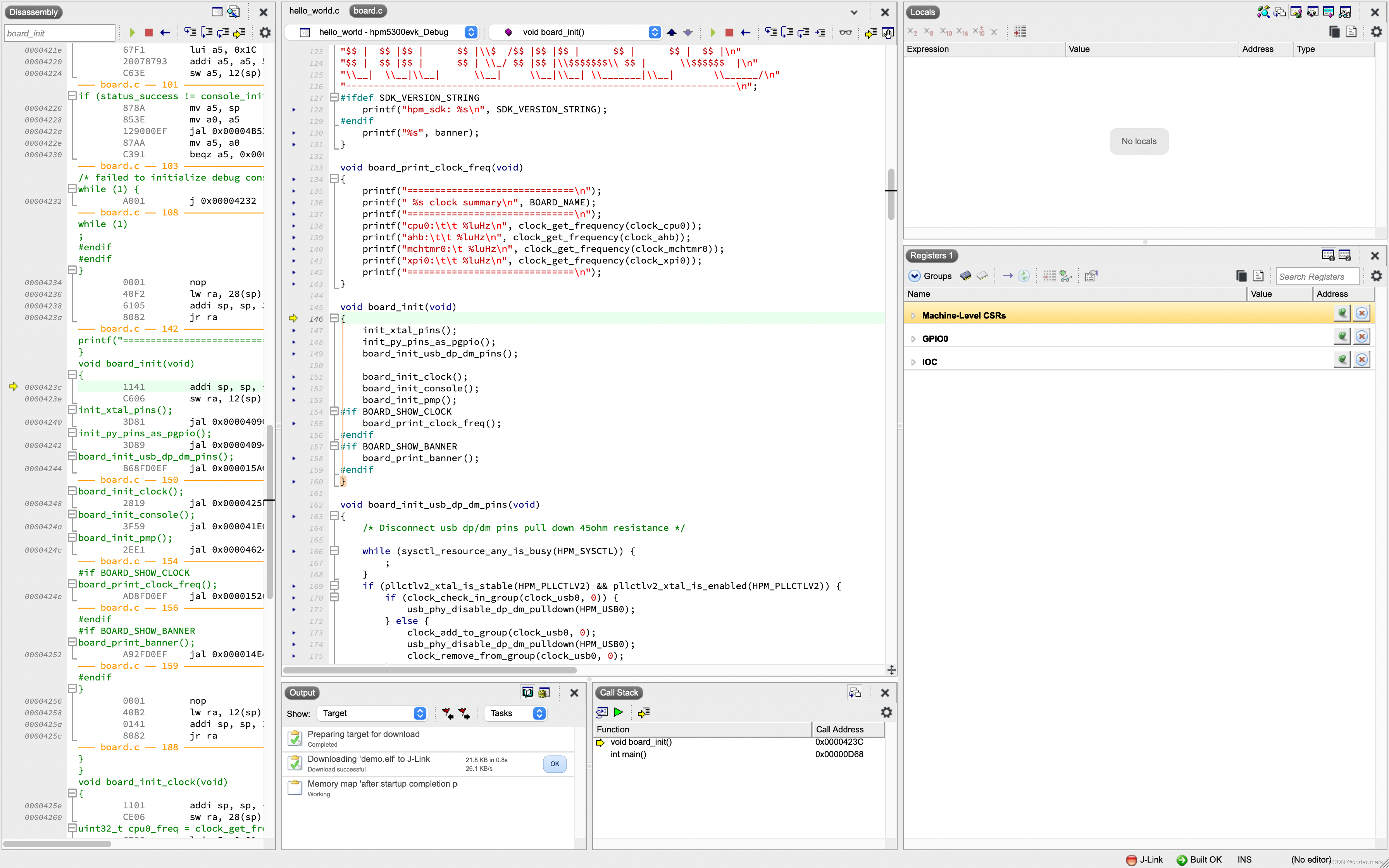Switch to the hello_world.c tab
This screenshot has height=868, width=1389.
pyautogui.click(x=314, y=10)
